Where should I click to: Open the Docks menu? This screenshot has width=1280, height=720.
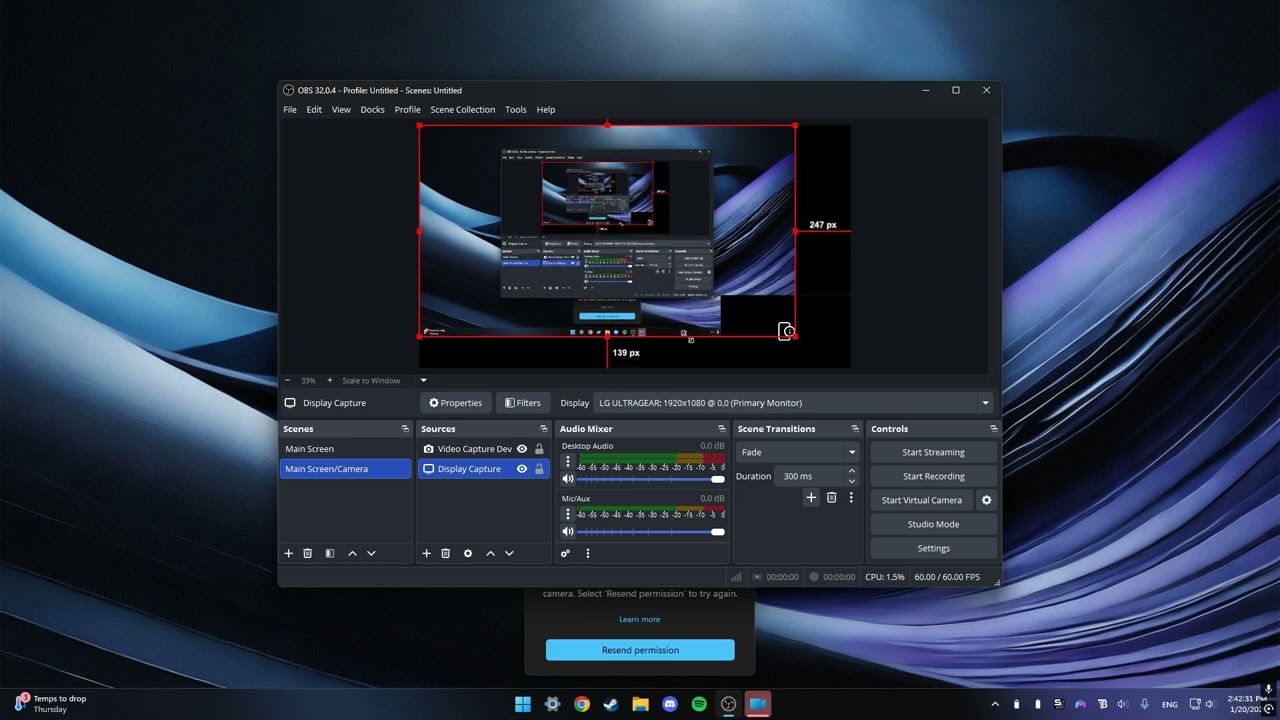373,110
